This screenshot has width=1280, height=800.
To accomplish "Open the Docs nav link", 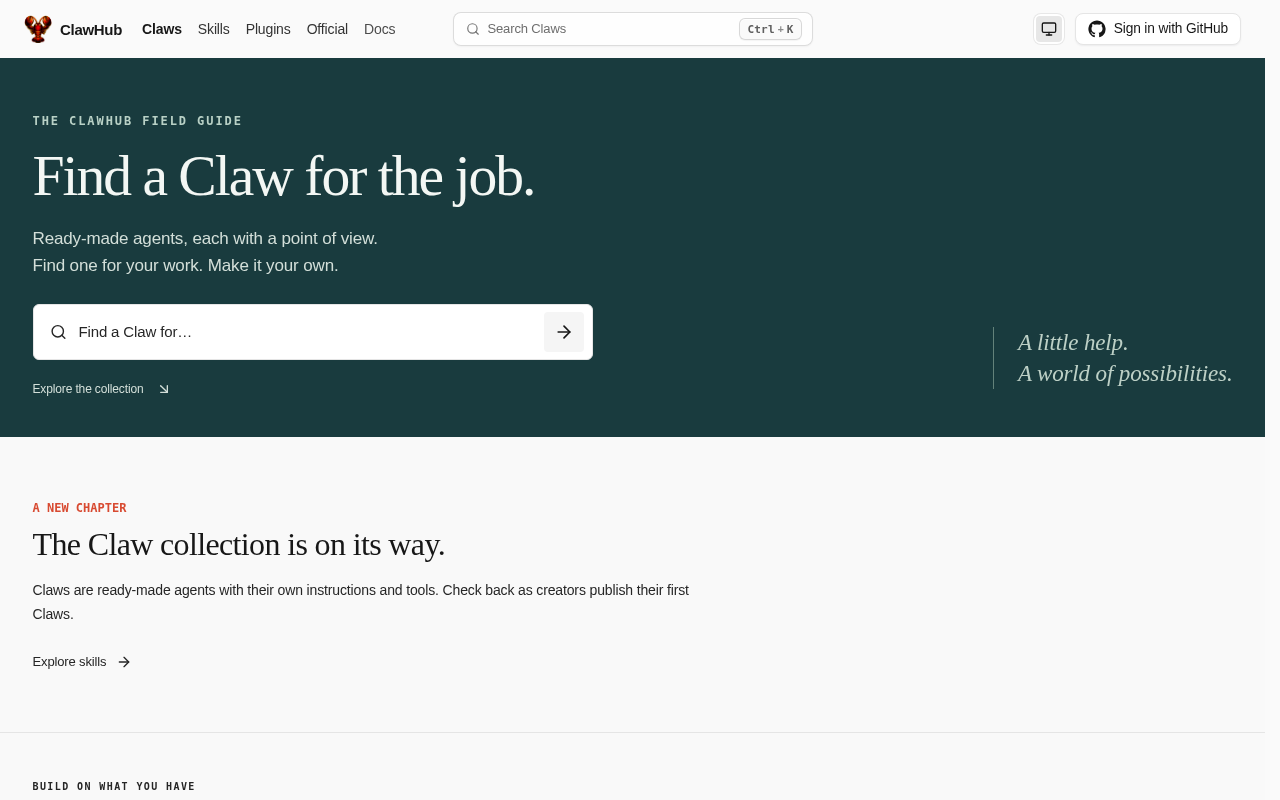I will coord(380,29).
